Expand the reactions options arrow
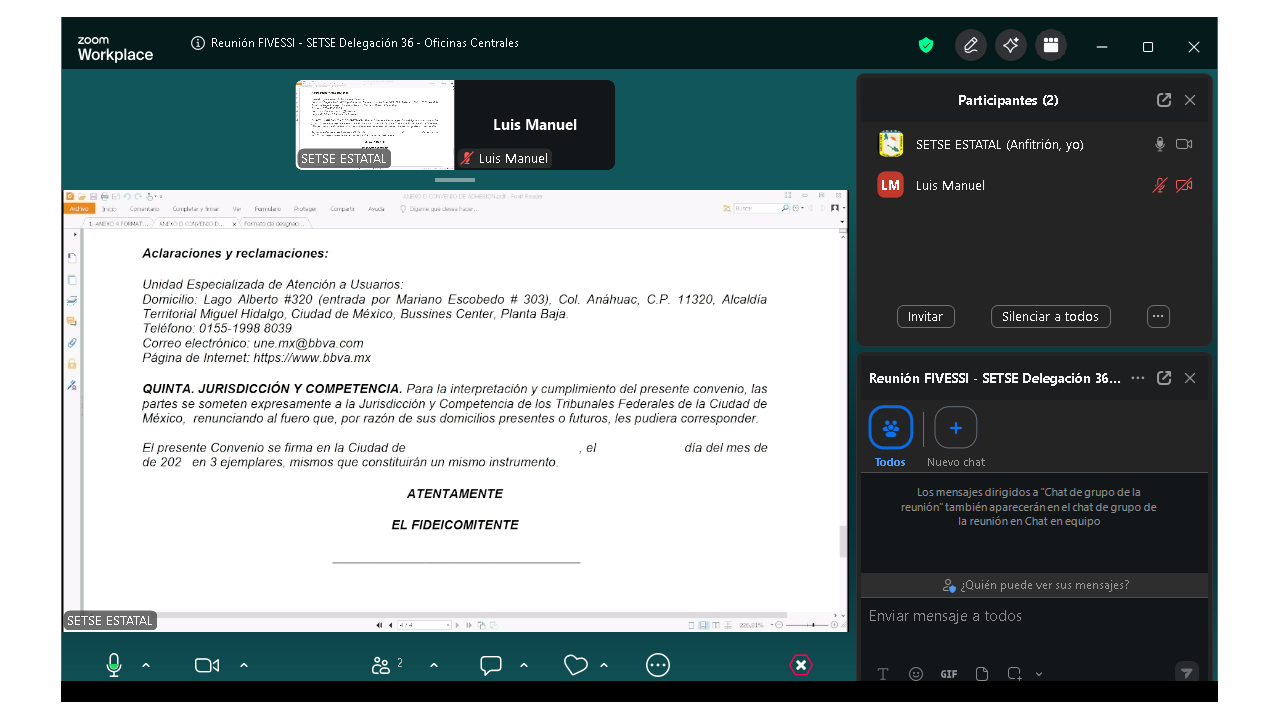Screen dimensions: 1280x720 [x=604, y=665]
